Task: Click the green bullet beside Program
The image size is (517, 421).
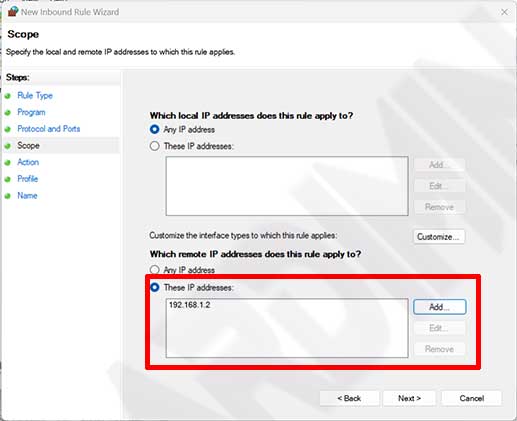Action: point(8,113)
